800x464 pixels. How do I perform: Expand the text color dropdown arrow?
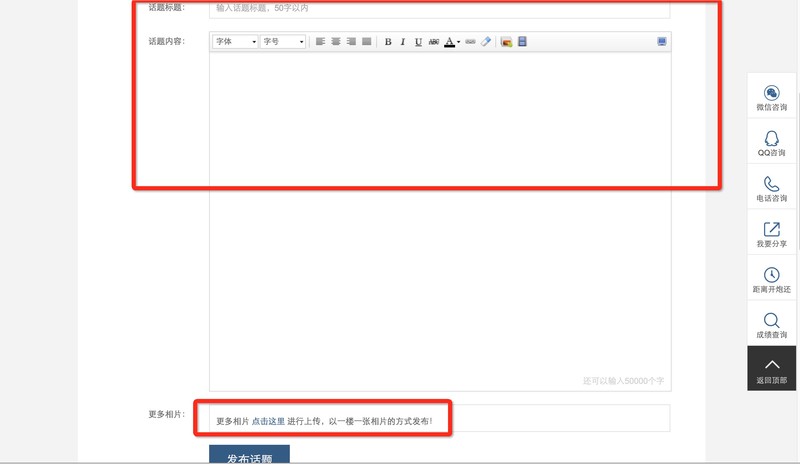(459, 42)
